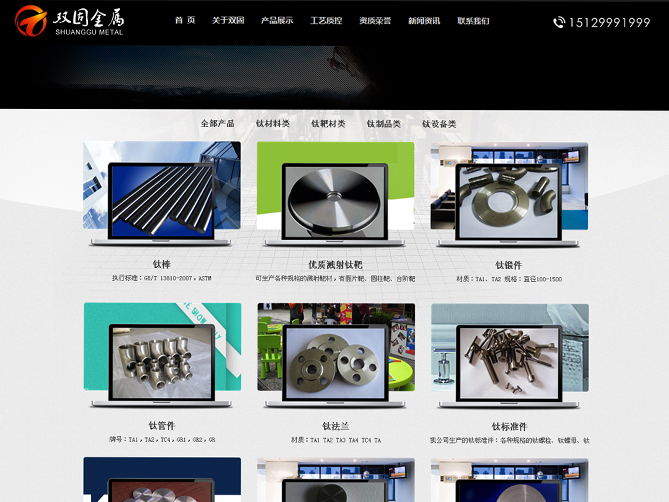Click the Shuanggu Metal logo

click(68, 20)
